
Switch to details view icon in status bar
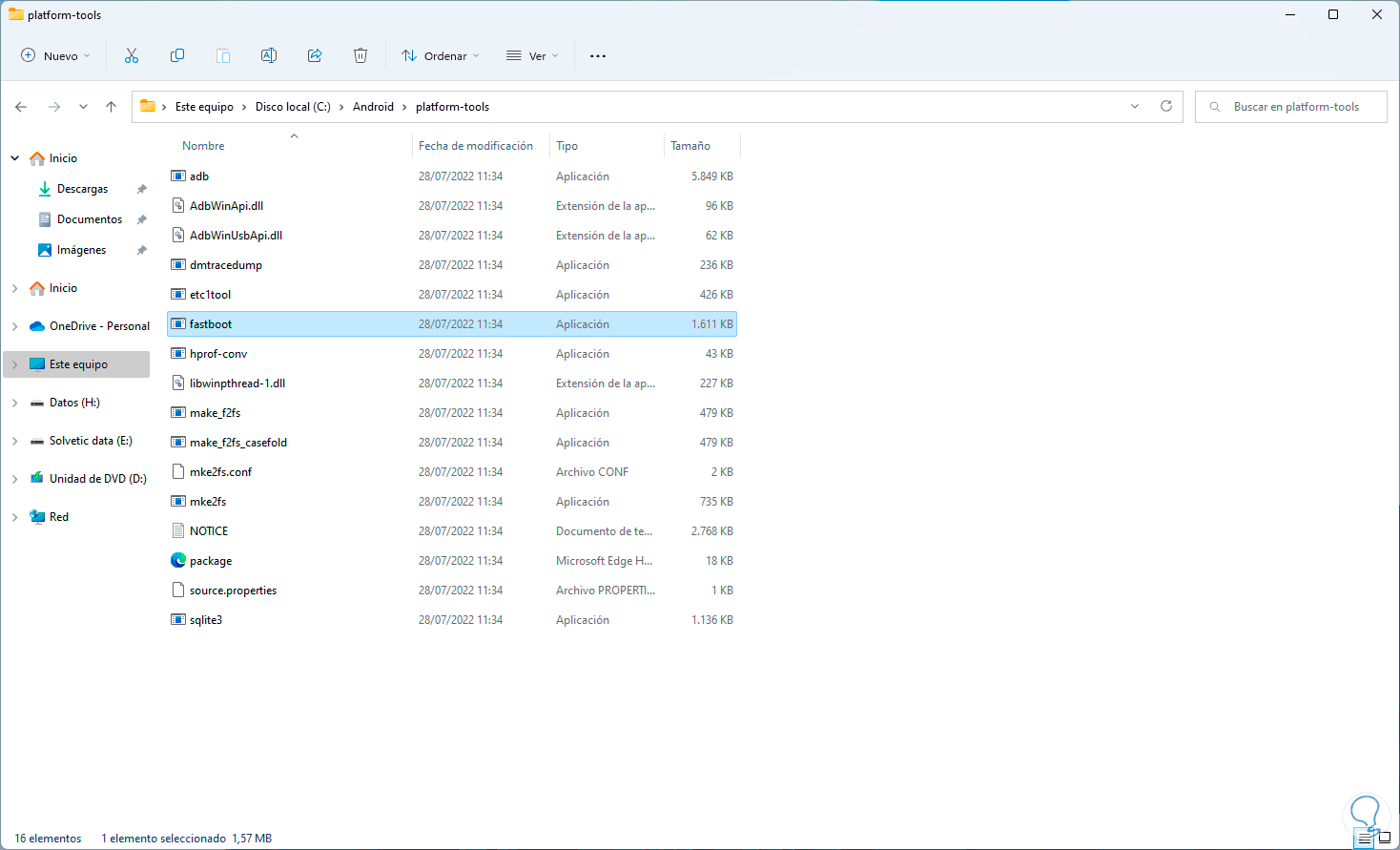(1365, 839)
